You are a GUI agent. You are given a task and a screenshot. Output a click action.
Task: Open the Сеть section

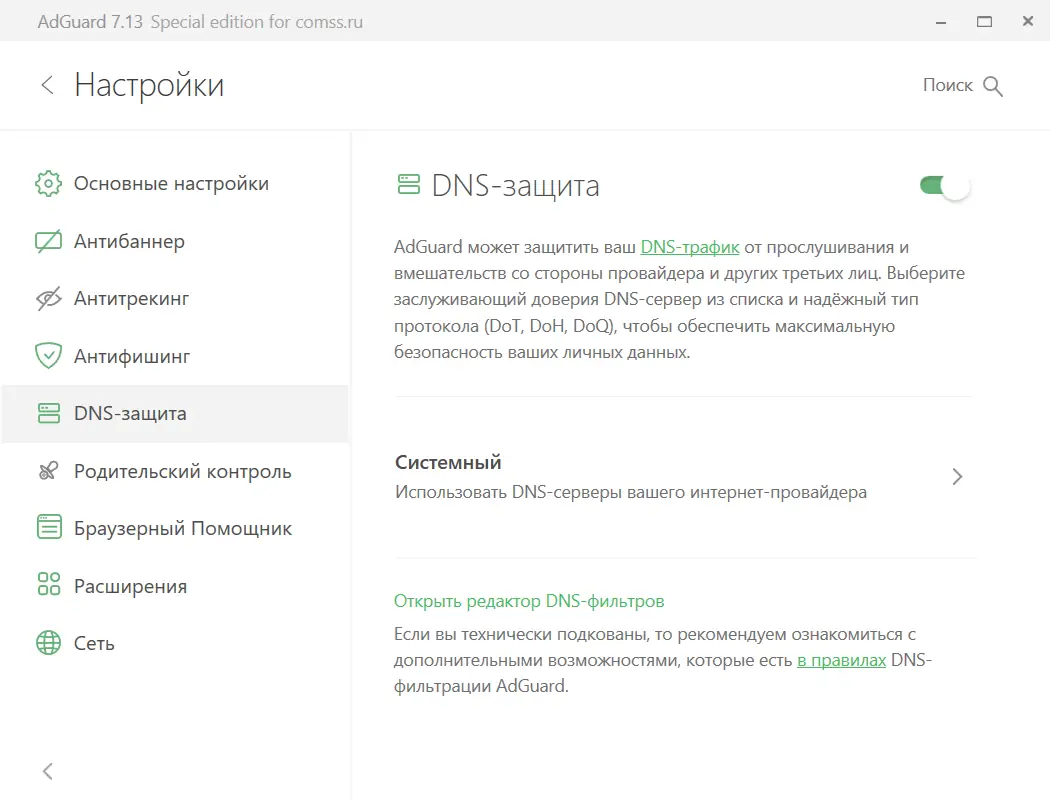point(175,643)
